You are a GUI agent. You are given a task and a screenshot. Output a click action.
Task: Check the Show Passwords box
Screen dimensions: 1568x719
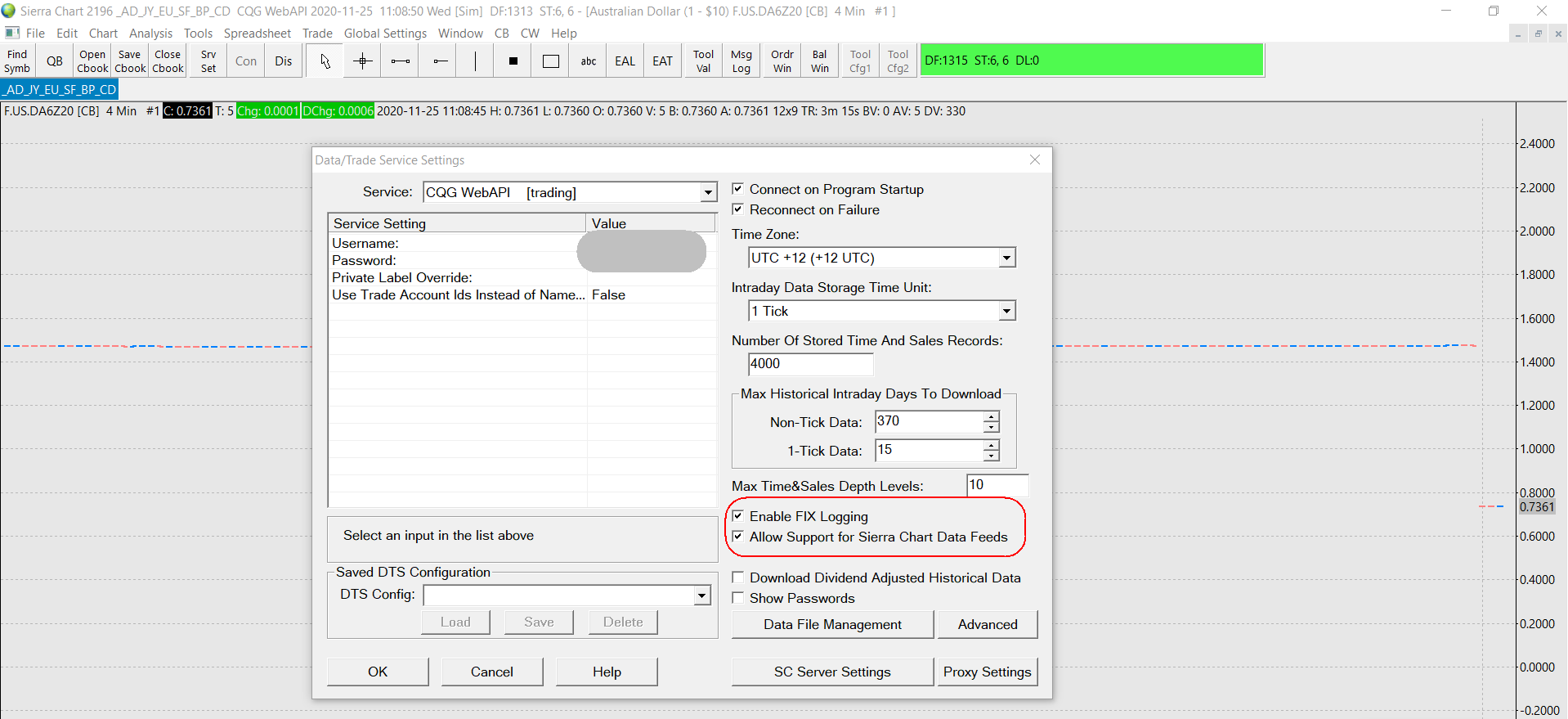(x=737, y=598)
